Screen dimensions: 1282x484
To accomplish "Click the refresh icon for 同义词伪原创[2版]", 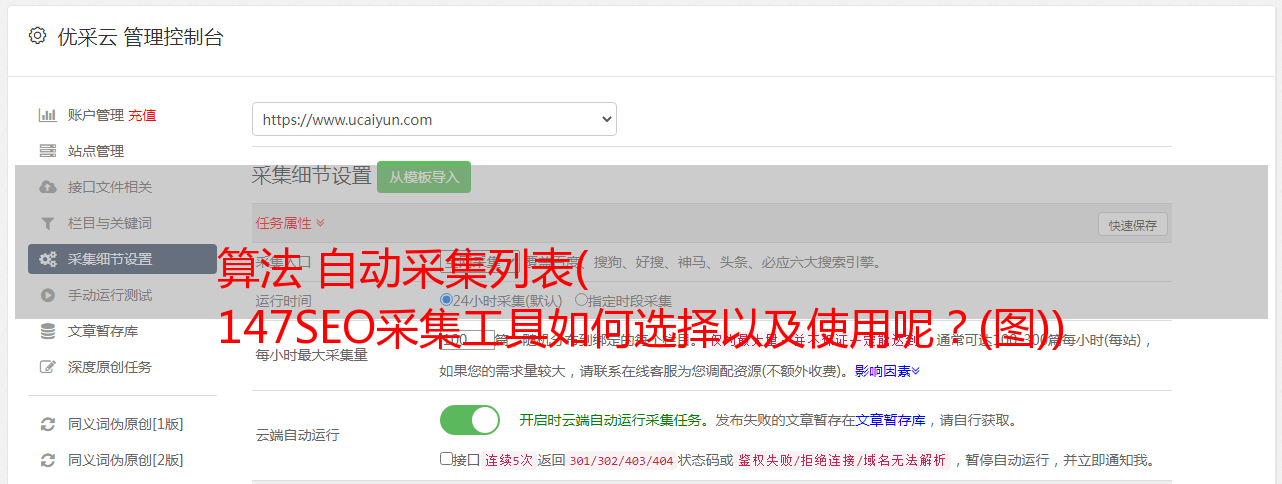I will (x=47, y=460).
